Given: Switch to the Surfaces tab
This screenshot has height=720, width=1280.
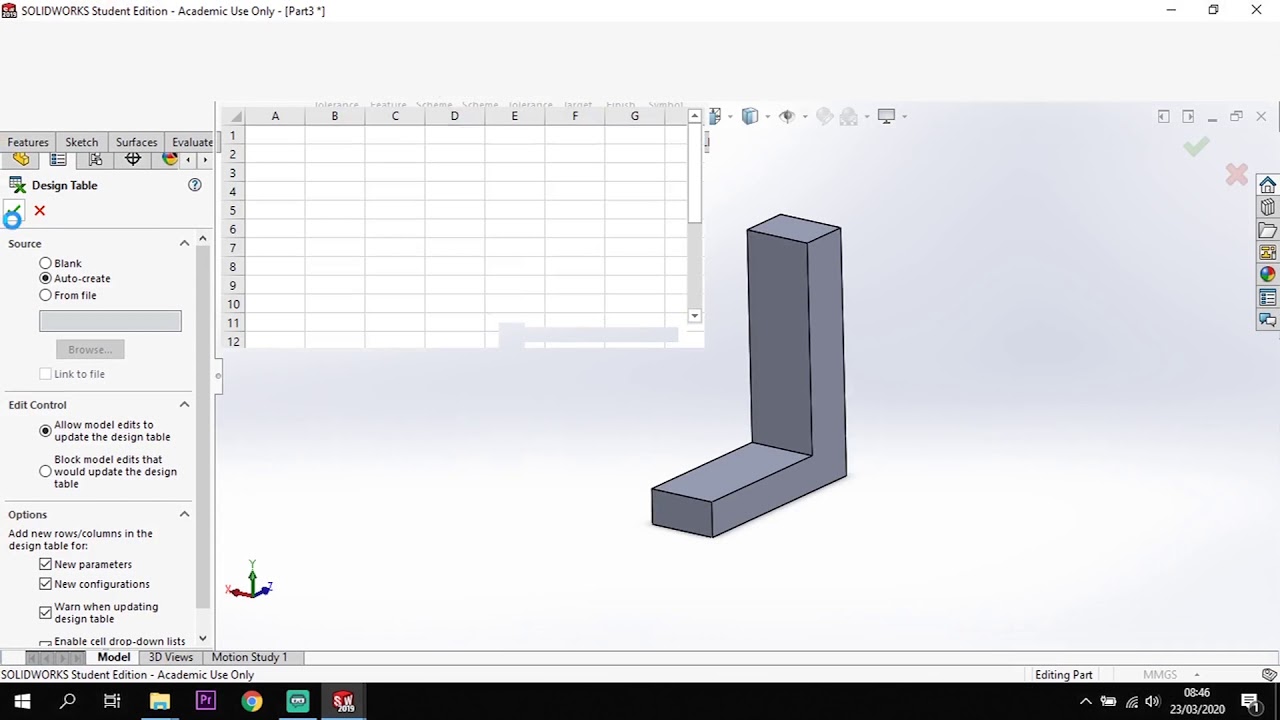Looking at the screenshot, I should [x=136, y=142].
